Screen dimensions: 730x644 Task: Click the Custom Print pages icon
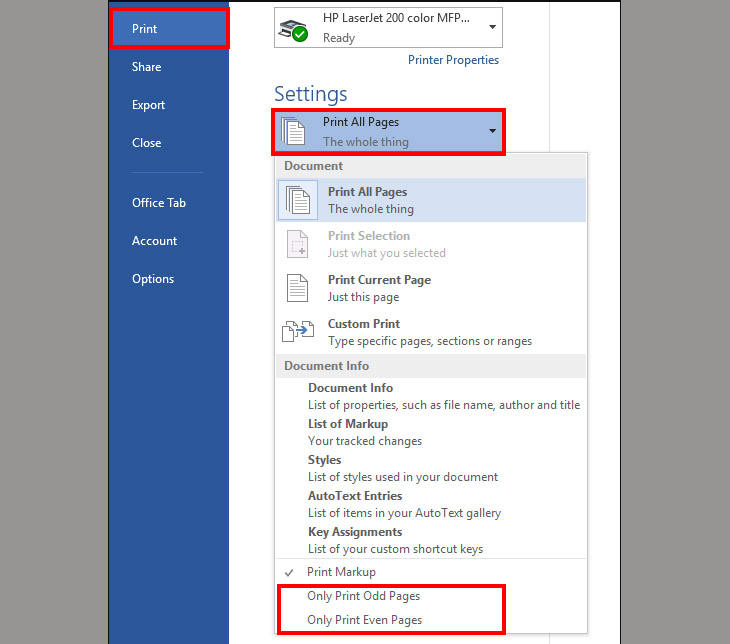click(x=298, y=332)
